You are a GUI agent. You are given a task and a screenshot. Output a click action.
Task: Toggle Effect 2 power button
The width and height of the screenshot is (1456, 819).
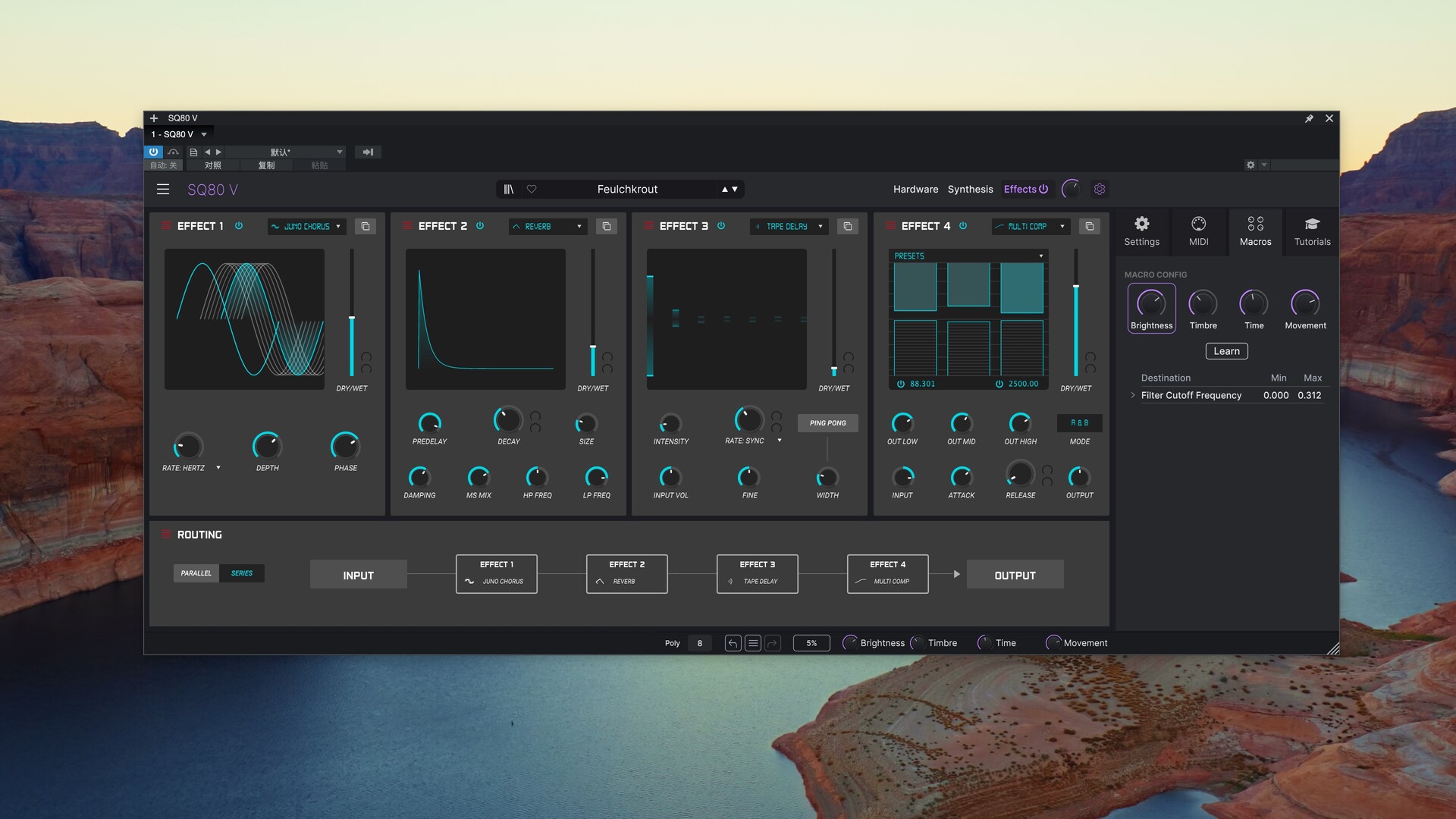pyautogui.click(x=480, y=226)
